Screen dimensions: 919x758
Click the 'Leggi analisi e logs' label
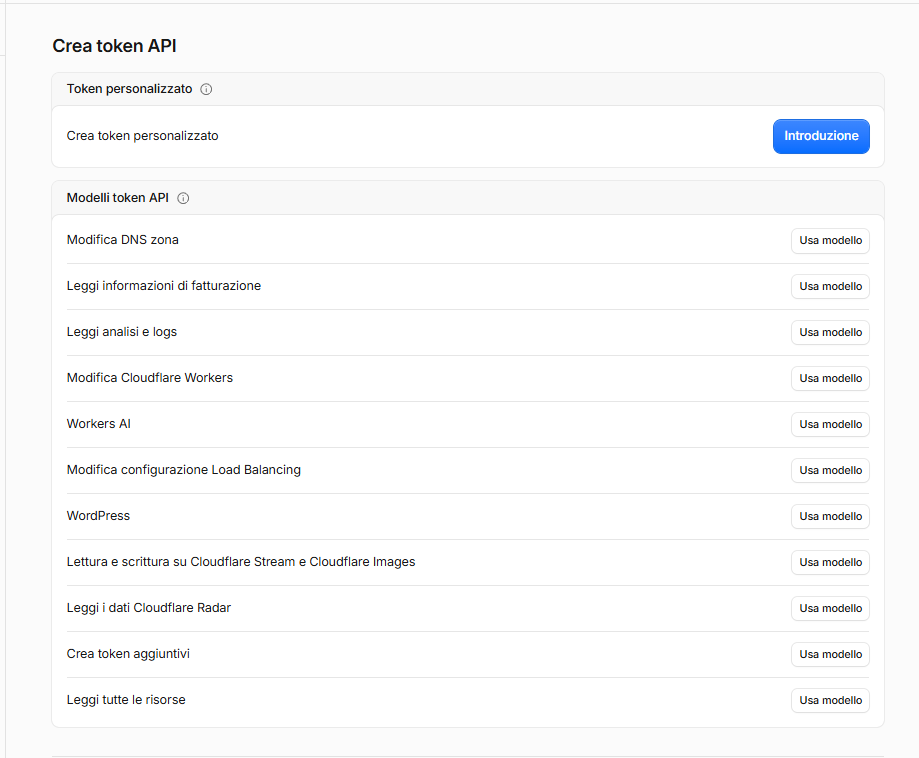(122, 332)
